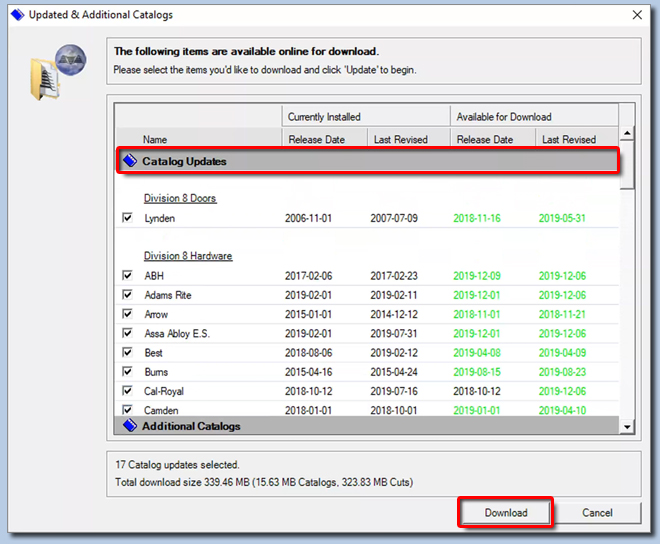Uncheck the Cal-Royal catalog checkbox
Screen dimensions: 660x544
tap(126, 391)
